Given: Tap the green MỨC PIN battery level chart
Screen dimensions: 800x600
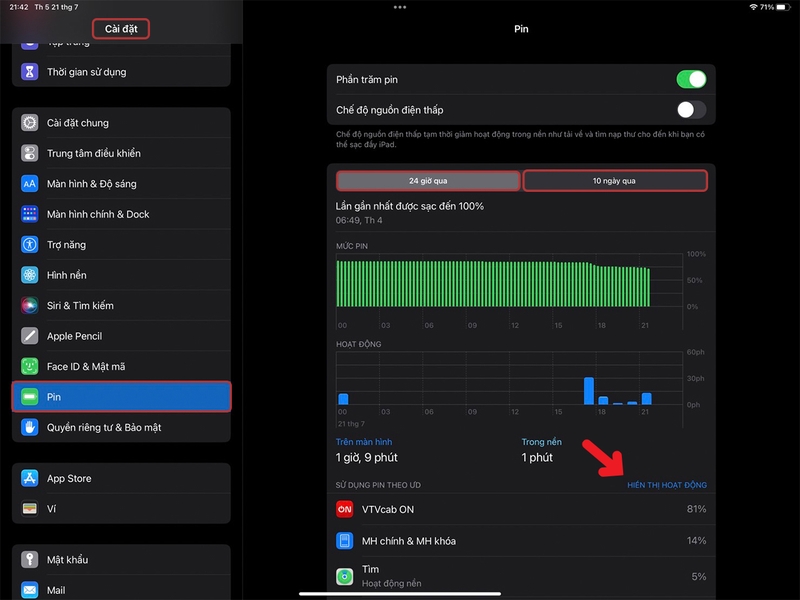Looking at the screenshot, I should pyautogui.click(x=493, y=284).
